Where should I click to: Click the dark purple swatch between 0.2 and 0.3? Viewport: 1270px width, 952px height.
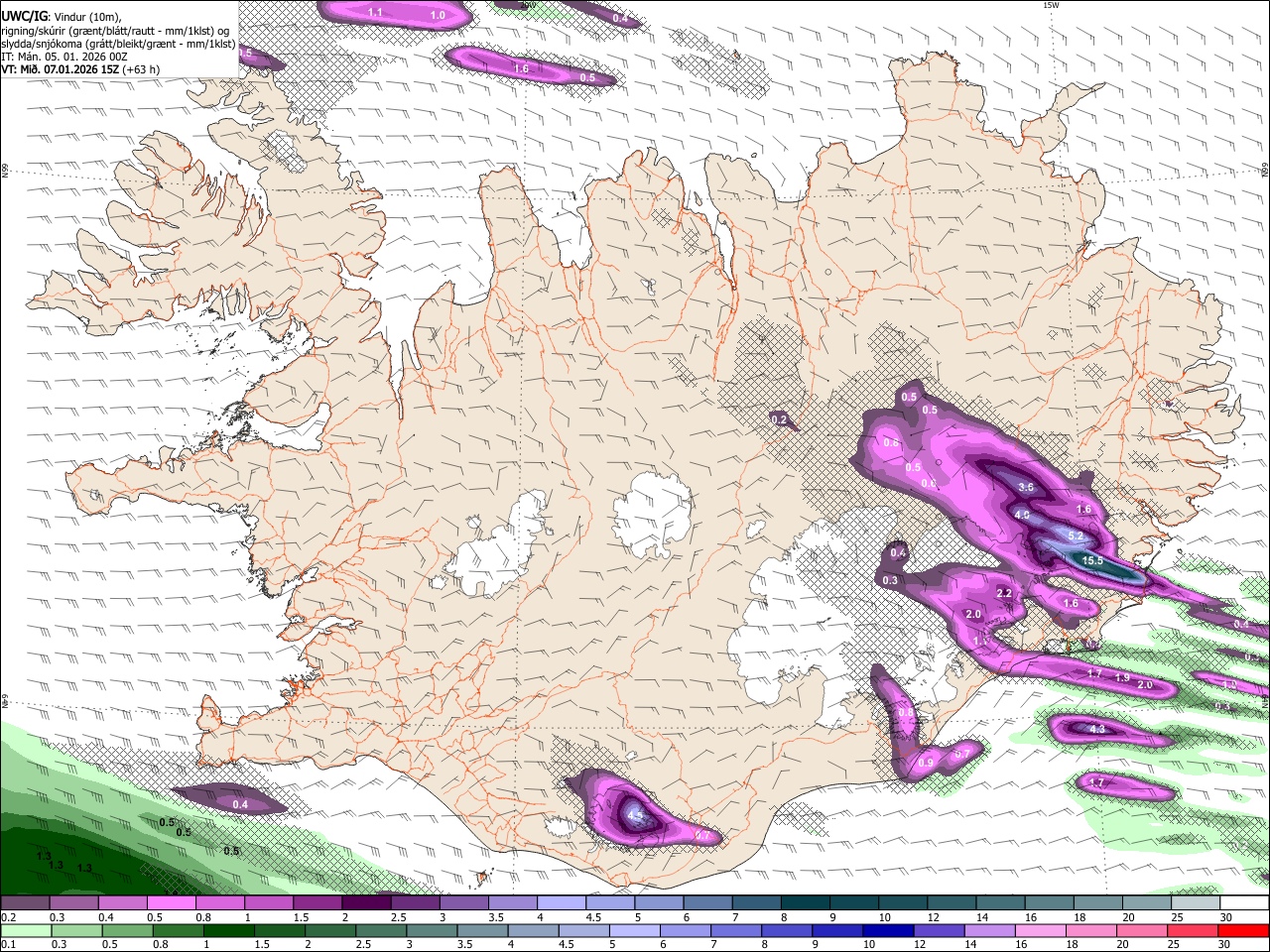coord(26,903)
